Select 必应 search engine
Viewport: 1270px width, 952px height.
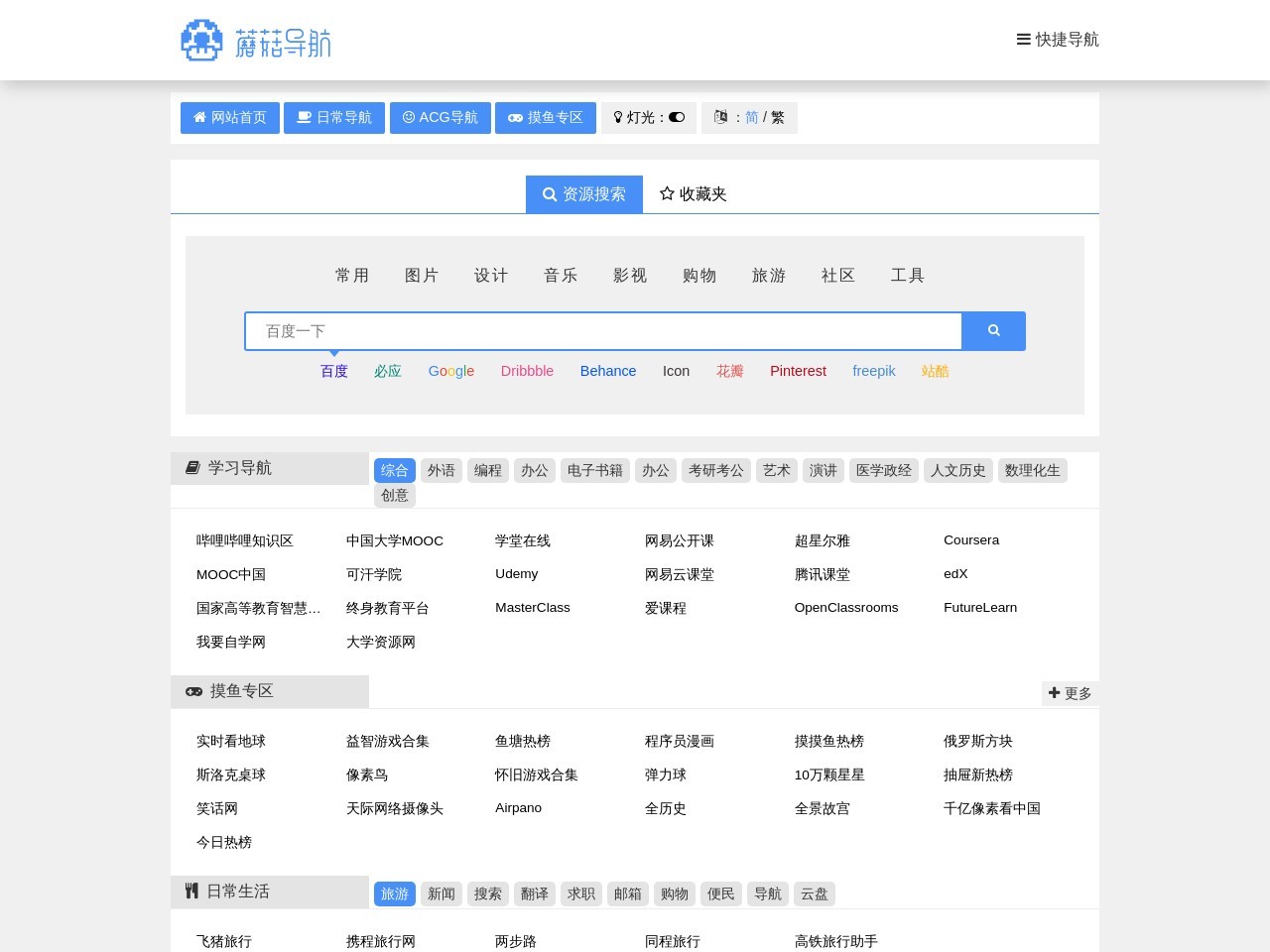click(388, 371)
